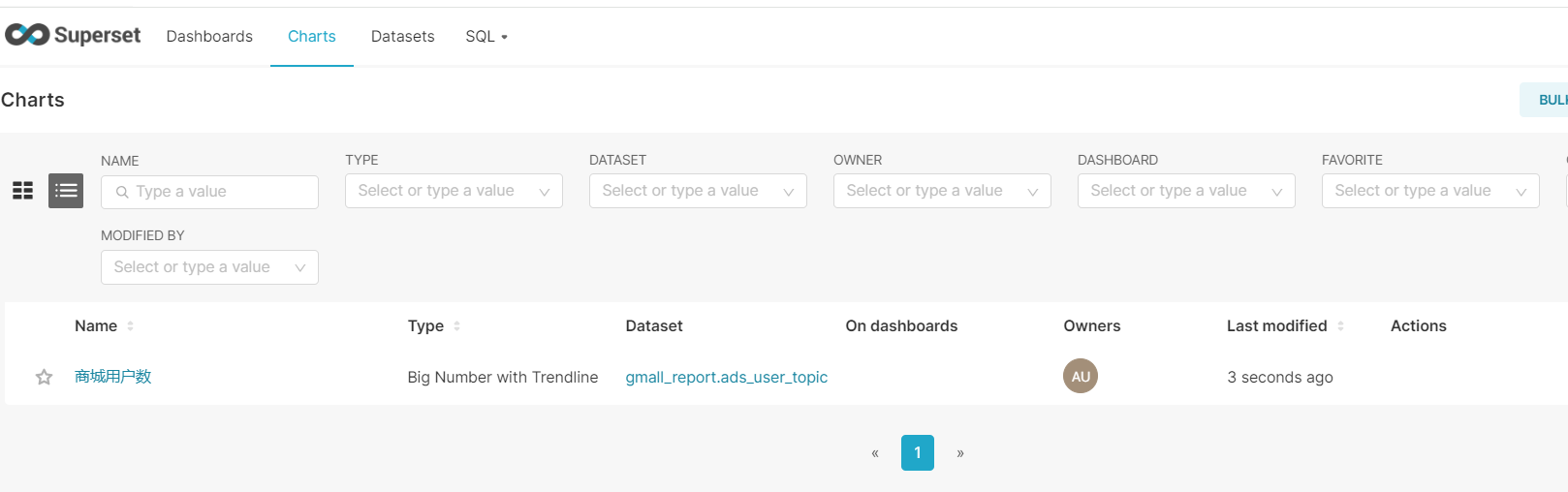
Task: Click the Owners column header
Action: (x=1092, y=326)
